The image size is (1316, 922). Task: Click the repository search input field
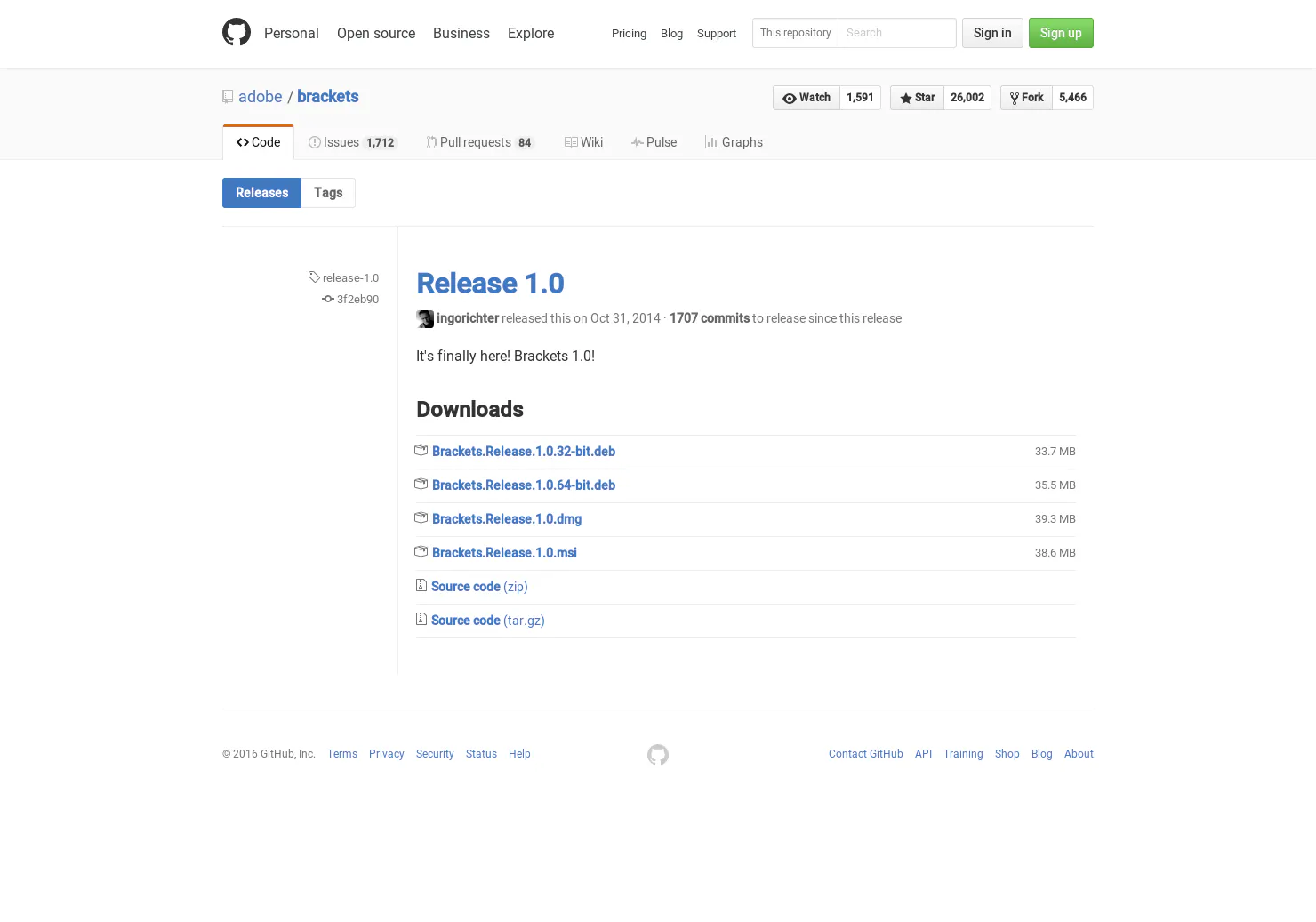coord(897,33)
